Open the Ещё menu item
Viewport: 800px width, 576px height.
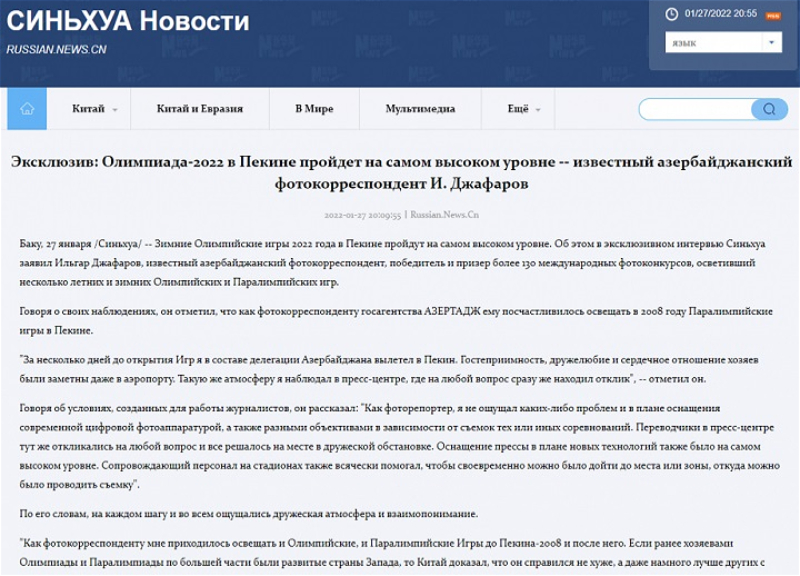pyautogui.click(x=518, y=109)
